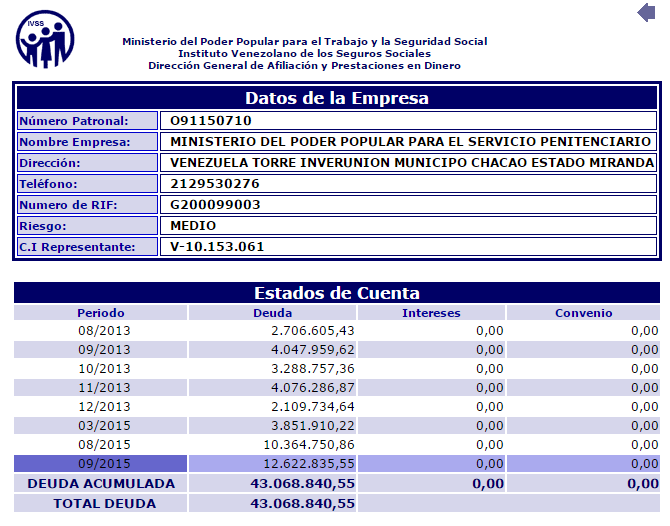
Task: Select period 11/2013
Action: click(x=104, y=388)
